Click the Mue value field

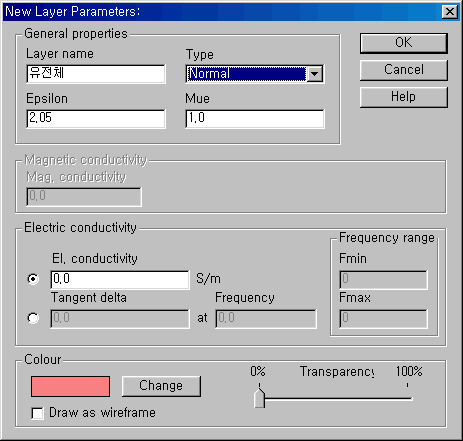click(x=255, y=119)
